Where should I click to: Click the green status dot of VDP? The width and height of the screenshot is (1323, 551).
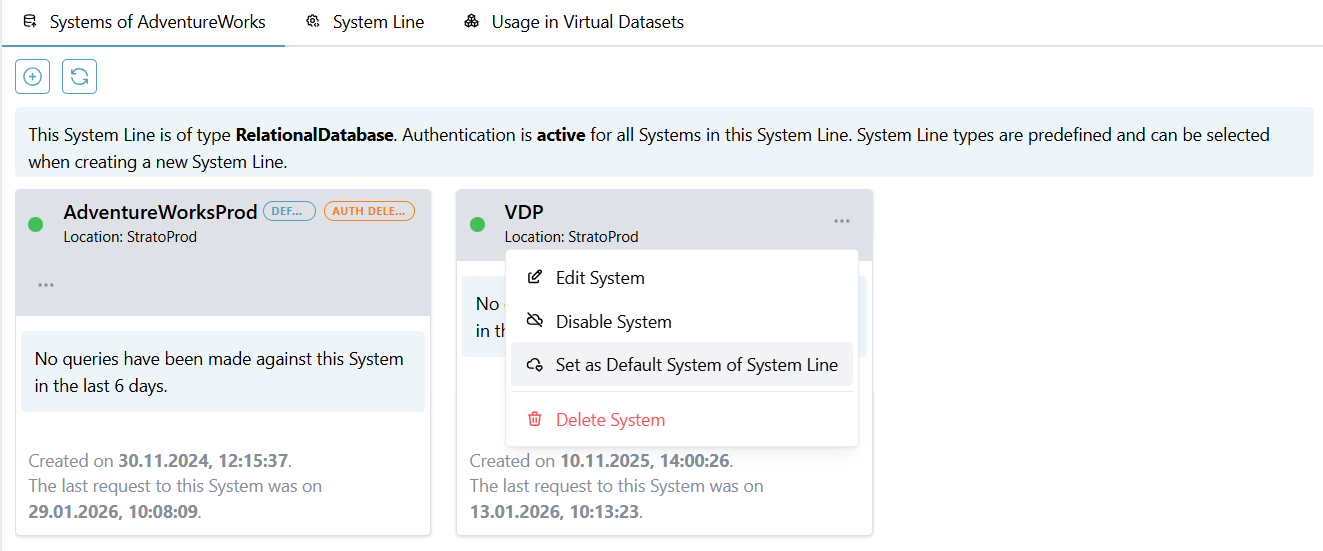(x=477, y=224)
